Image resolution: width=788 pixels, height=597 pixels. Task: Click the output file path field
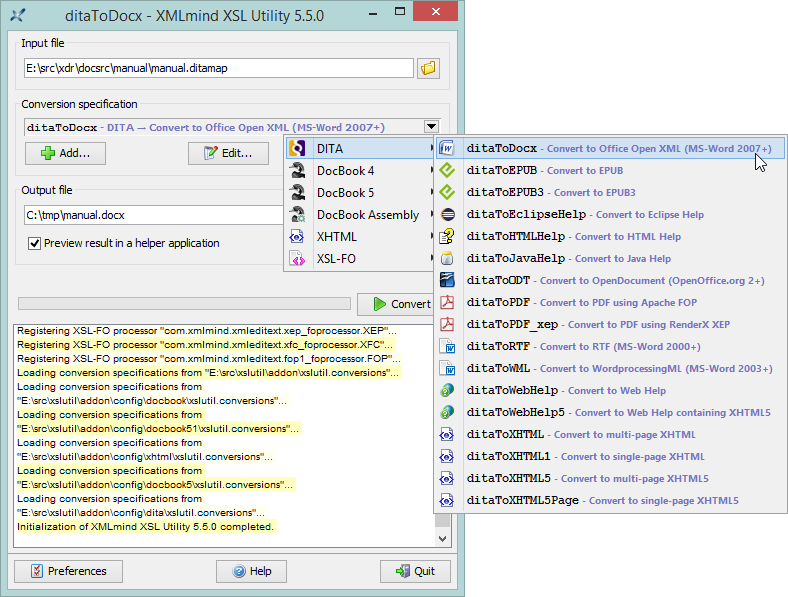click(154, 215)
